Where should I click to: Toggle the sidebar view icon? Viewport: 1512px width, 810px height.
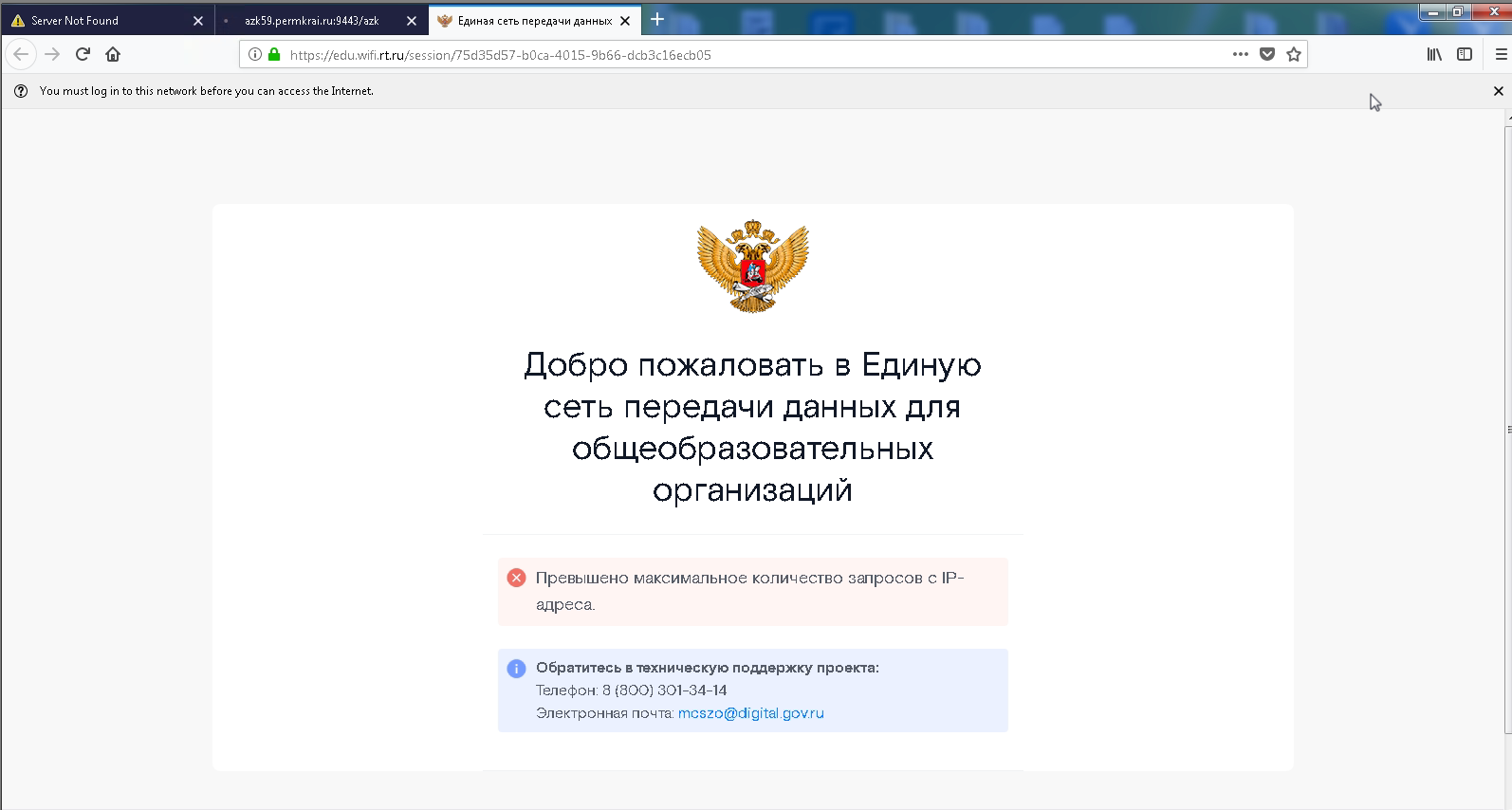point(1465,54)
